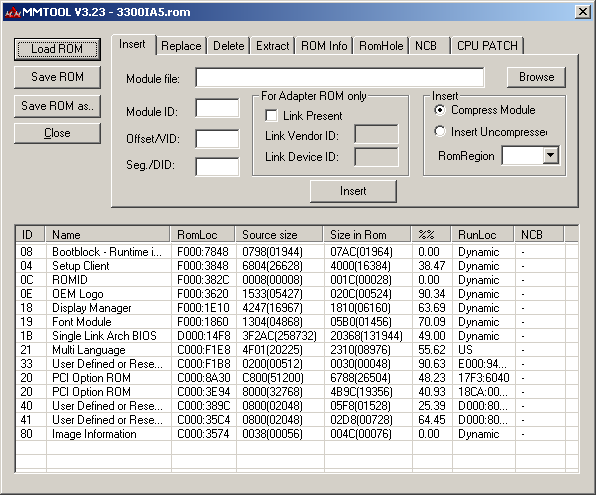
Task: Select module ID 41 row
Action: pyautogui.click(x=297, y=420)
